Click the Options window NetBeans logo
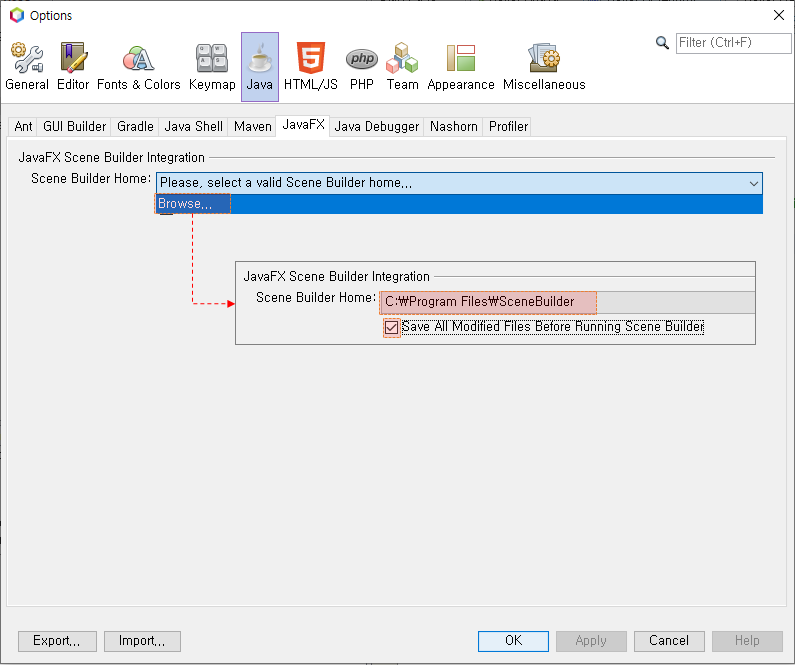Viewport: 795px width, 665px height. pyautogui.click(x=17, y=15)
